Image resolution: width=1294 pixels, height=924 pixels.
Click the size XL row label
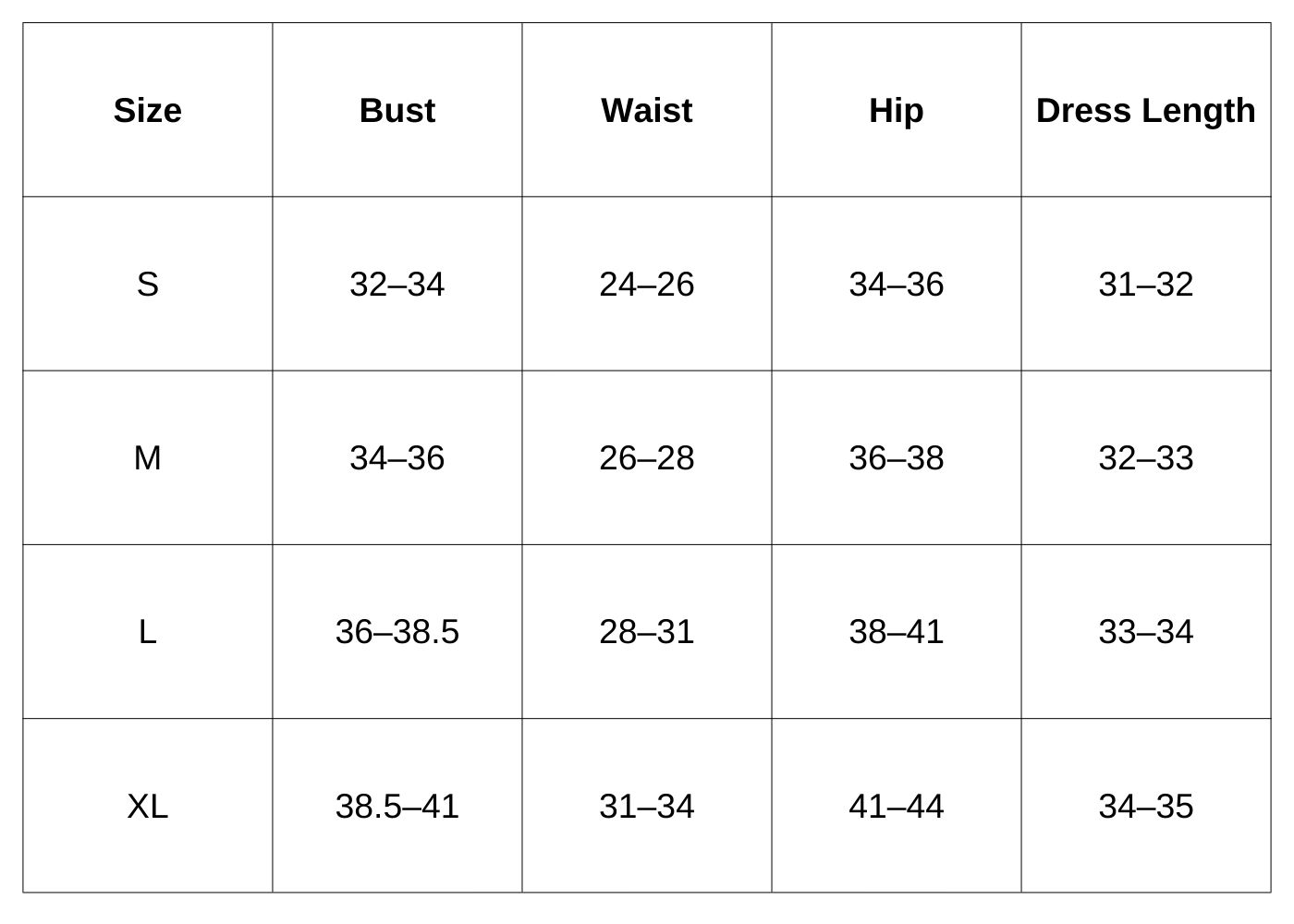(x=148, y=807)
